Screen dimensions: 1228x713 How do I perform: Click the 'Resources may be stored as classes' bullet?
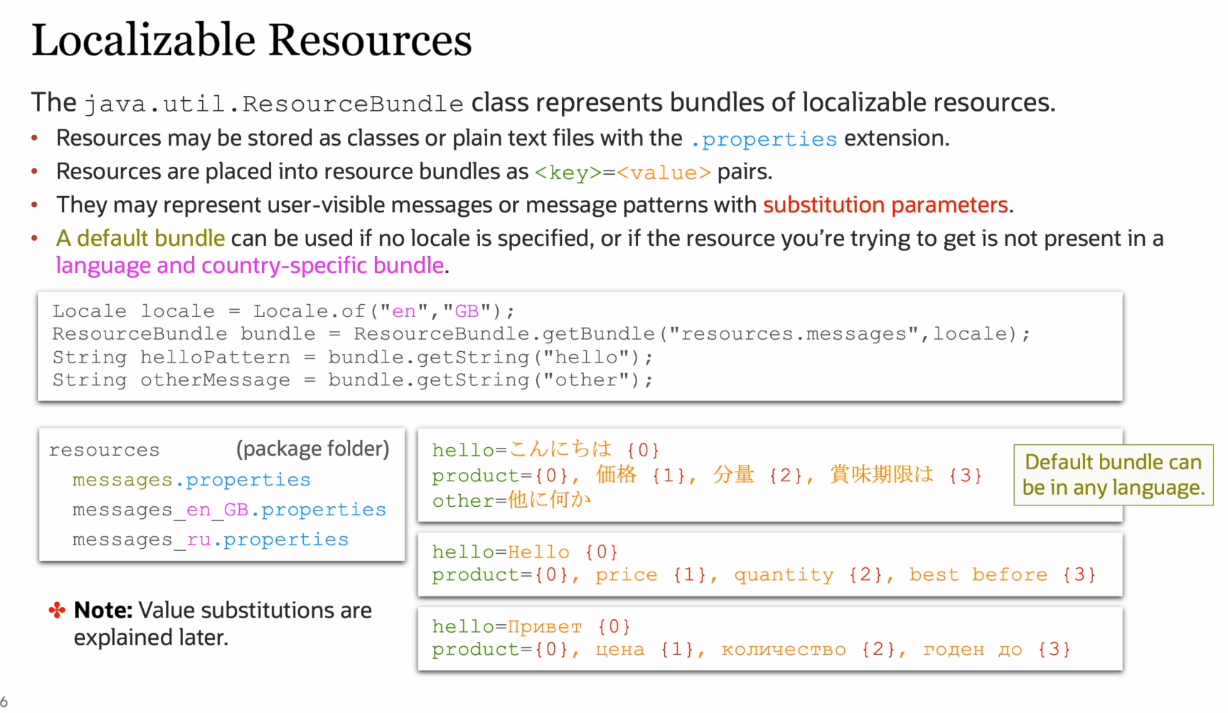tap(503, 139)
